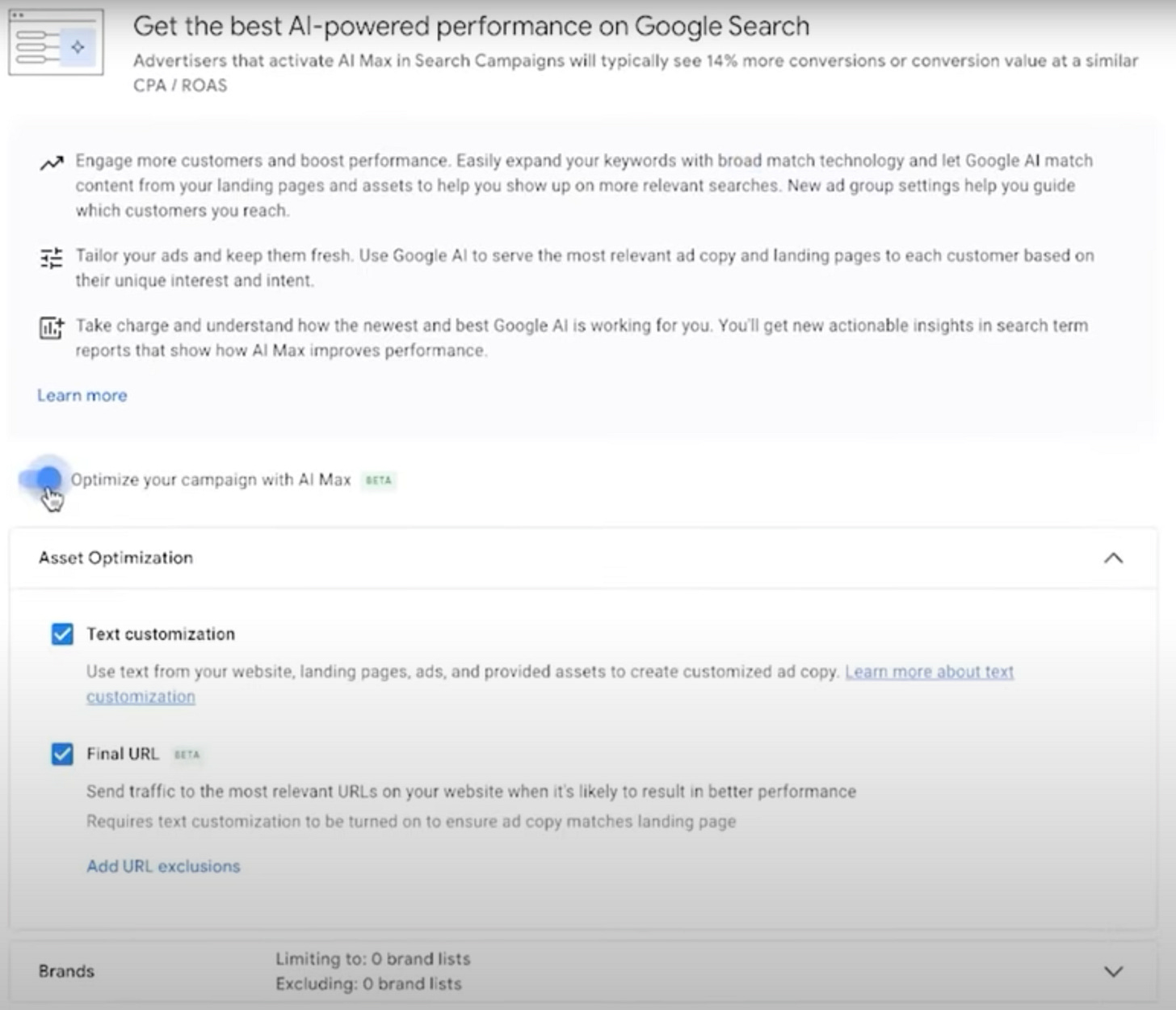Viewport: 1176px width, 1010px height.
Task: Click the "Final URL" option label
Action: pyautogui.click(x=123, y=754)
